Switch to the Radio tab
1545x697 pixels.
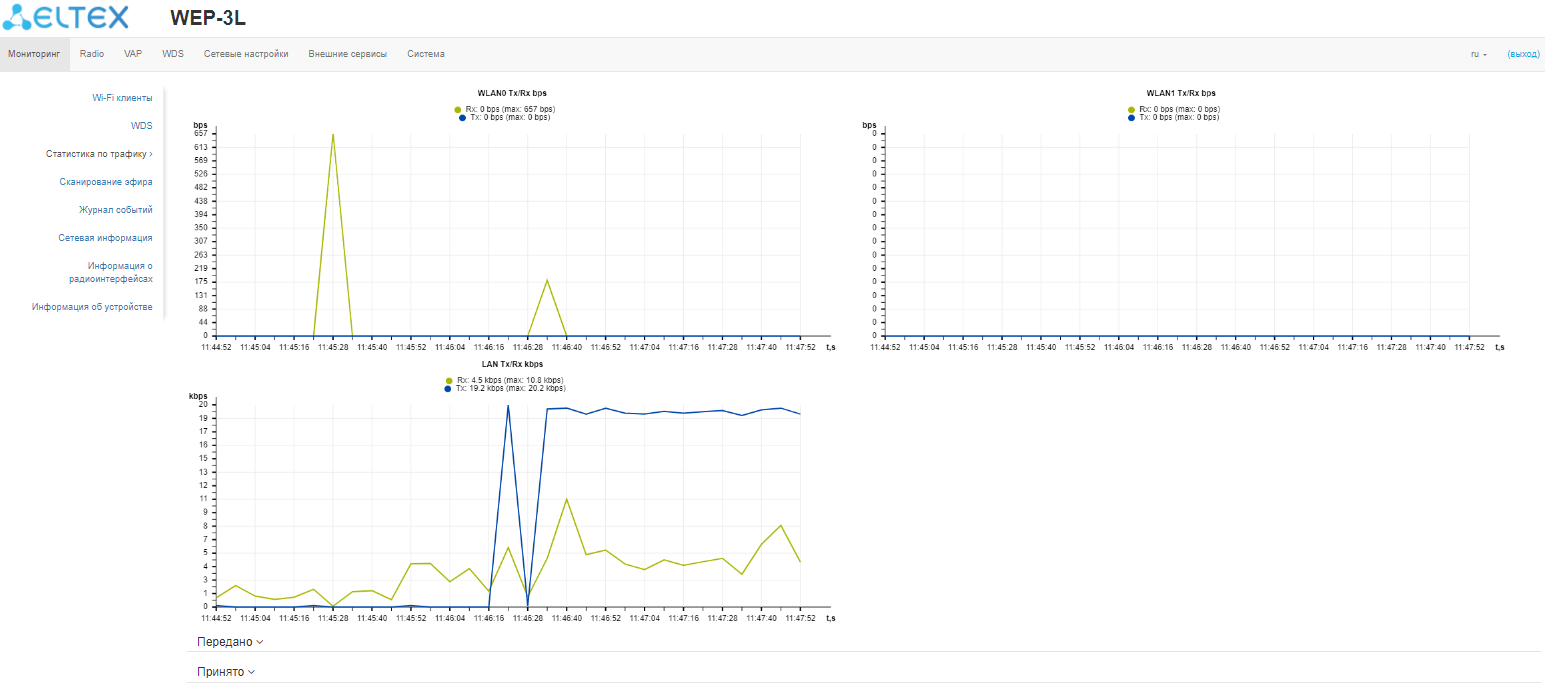coord(92,54)
